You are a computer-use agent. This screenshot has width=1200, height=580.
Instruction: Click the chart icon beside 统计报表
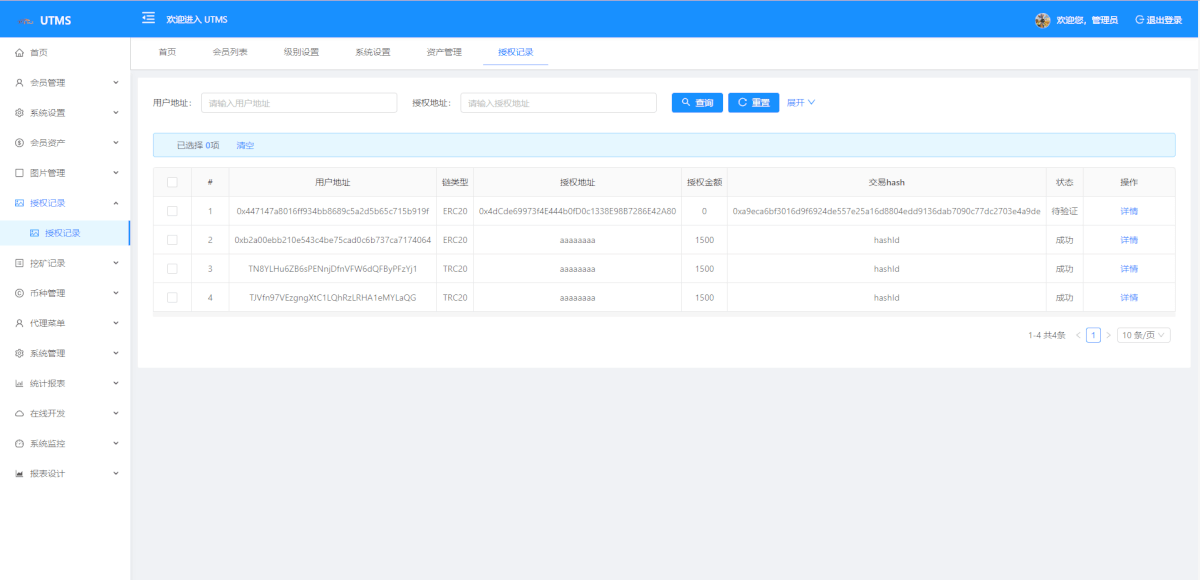pyautogui.click(x=19, y=383)
